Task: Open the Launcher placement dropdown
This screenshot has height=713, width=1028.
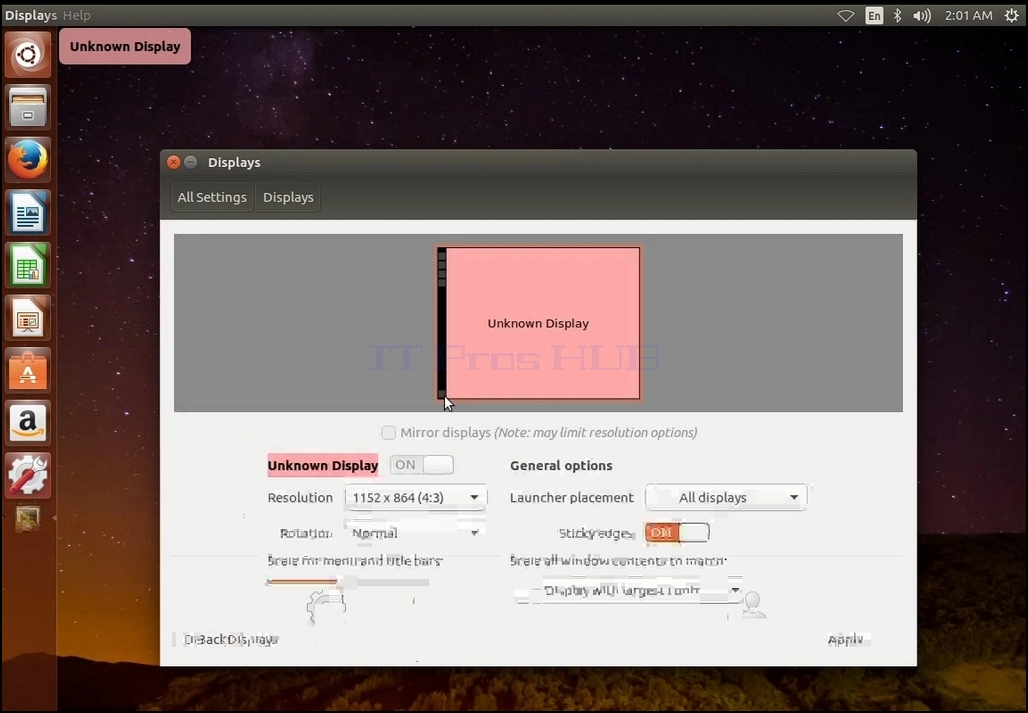Action: [x=726, y=498]
